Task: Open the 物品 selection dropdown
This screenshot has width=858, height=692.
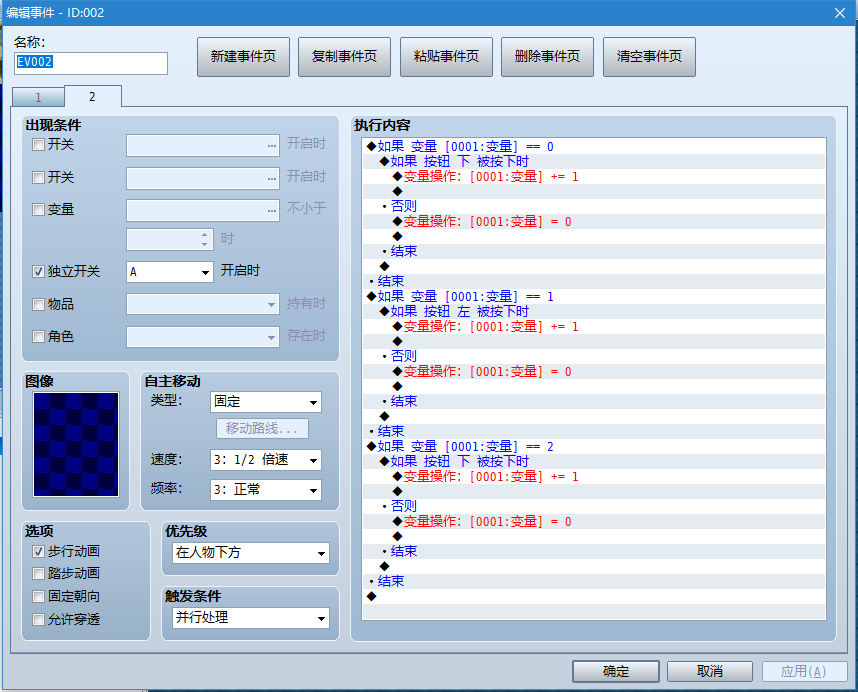Action: point(203,304)
